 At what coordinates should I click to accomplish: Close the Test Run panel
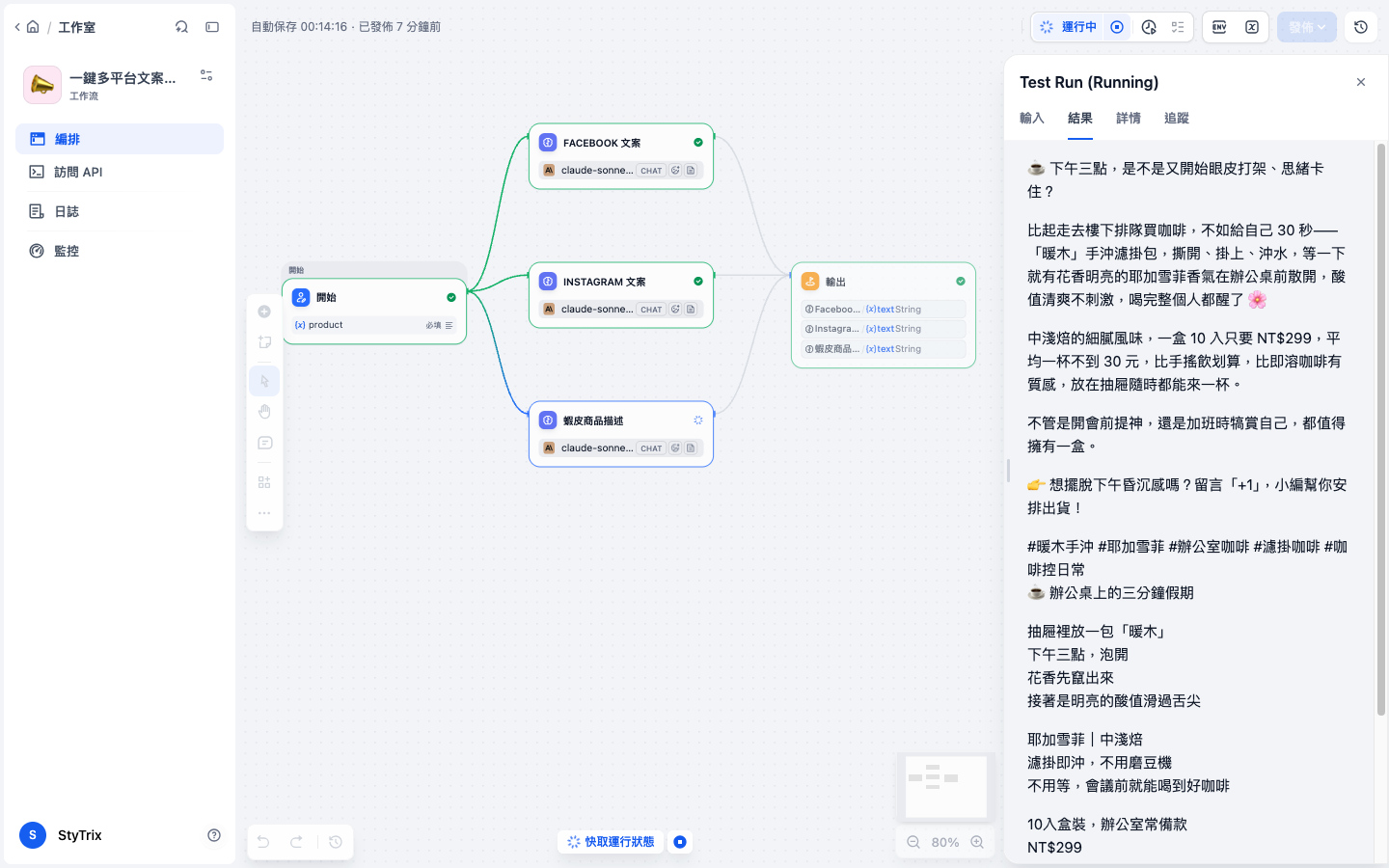click(1361, 82)
